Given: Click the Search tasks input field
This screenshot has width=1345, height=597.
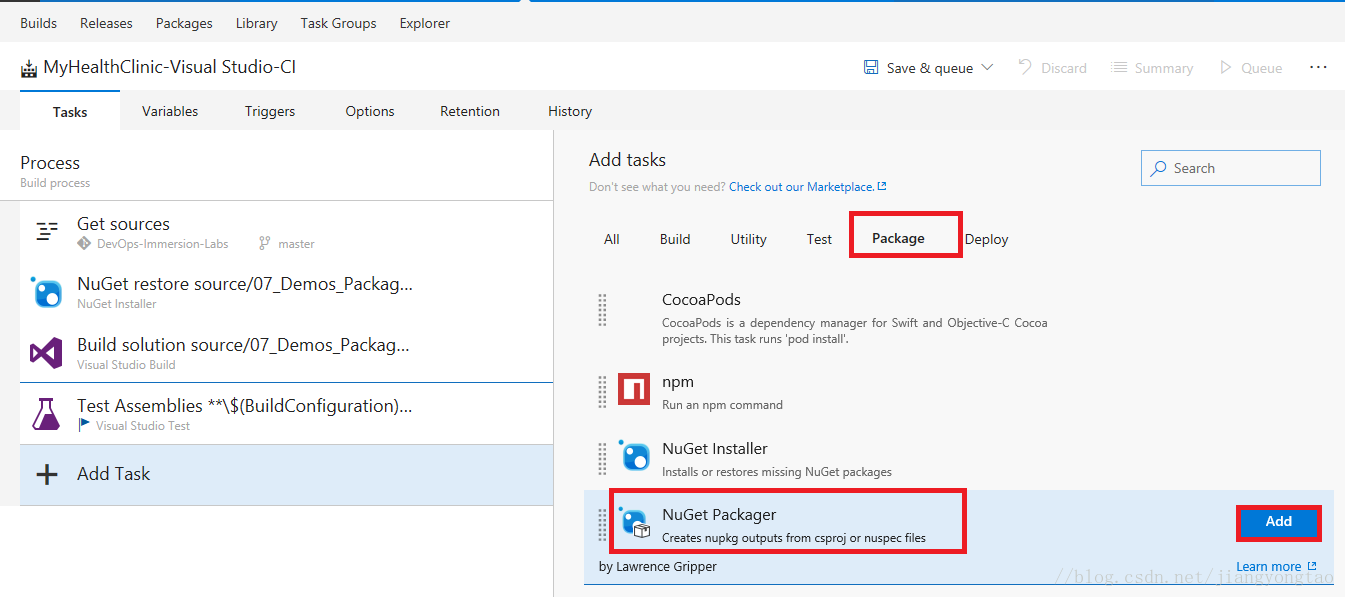Looking at the screenshot, I should pyautogui.click(x=1230, y=168).
